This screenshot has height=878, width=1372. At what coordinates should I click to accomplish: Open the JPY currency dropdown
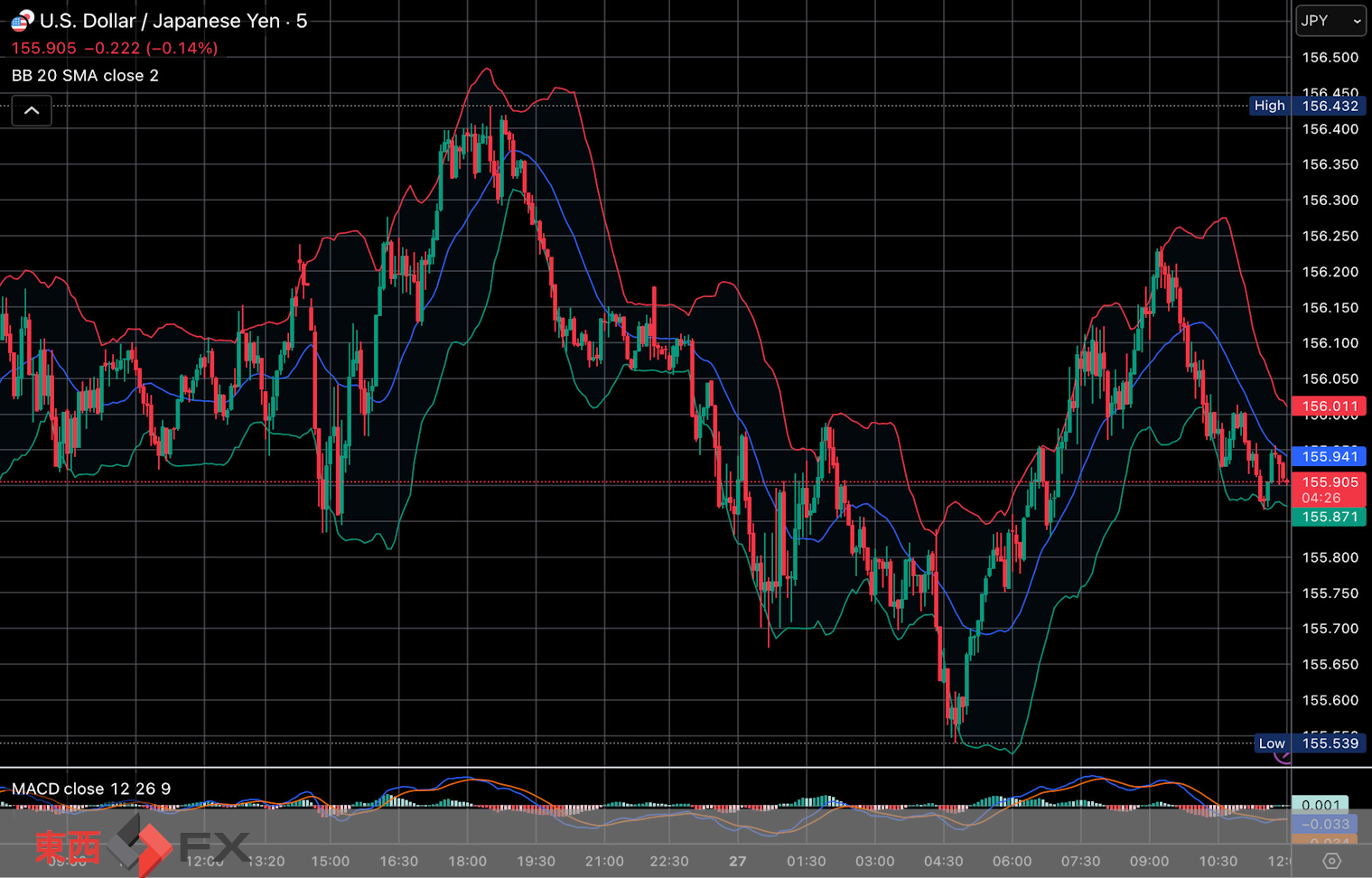(1330, 21)
